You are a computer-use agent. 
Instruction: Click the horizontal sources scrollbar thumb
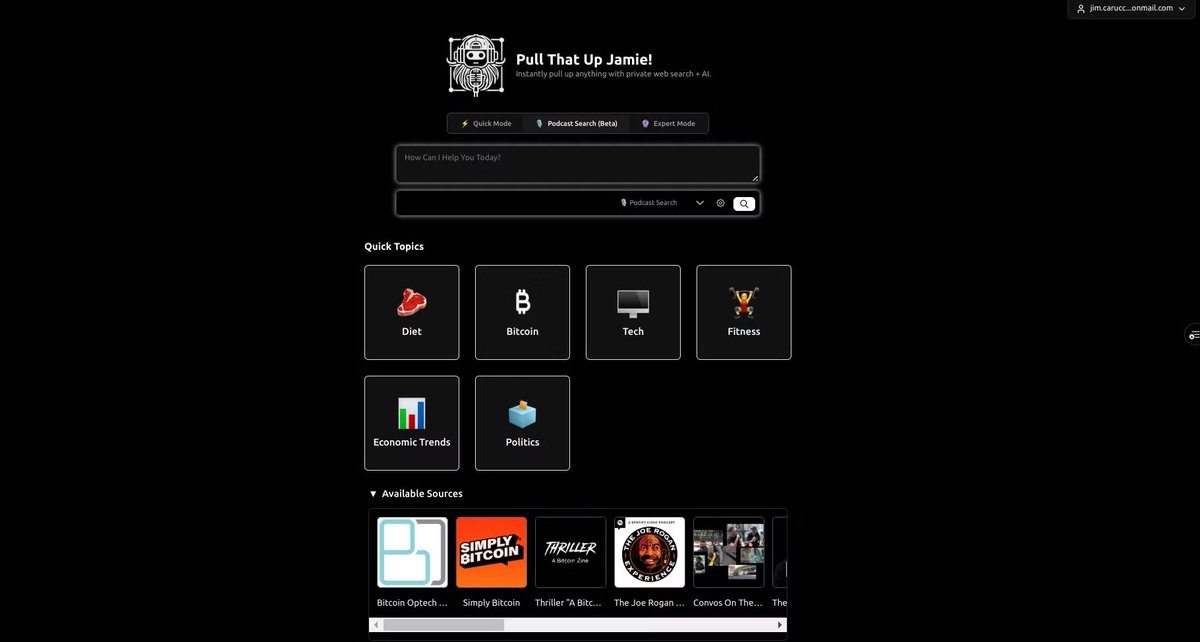[x=443, y=625]
